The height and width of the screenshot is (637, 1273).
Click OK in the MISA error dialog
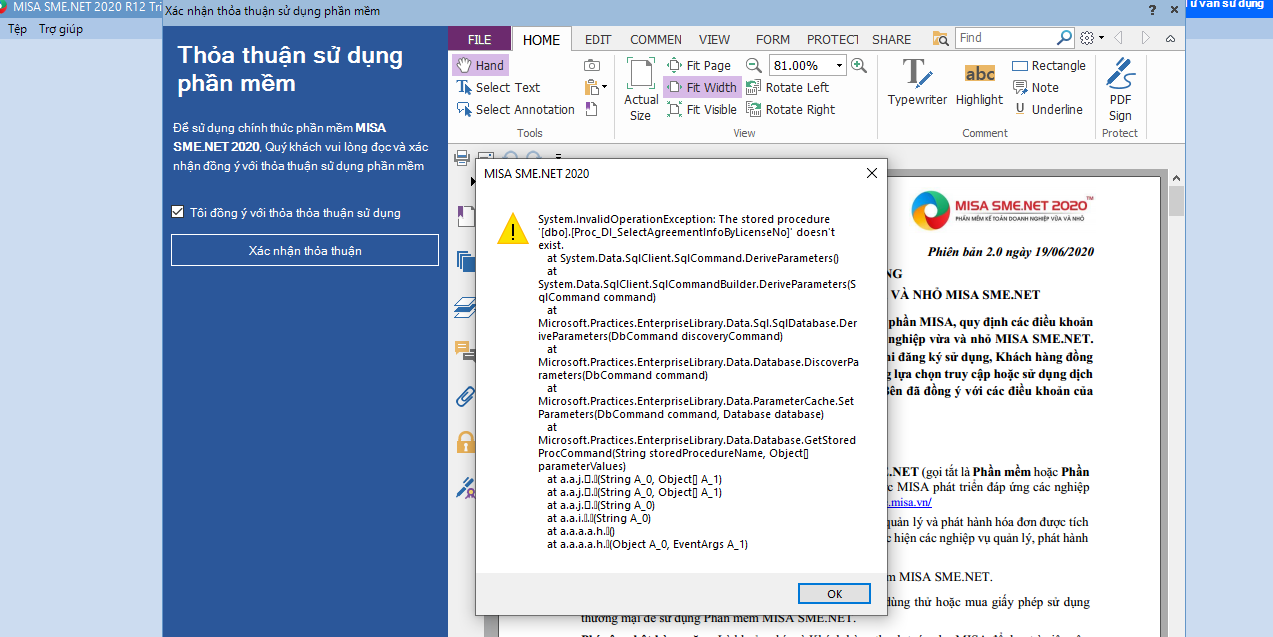click(834, 593)
